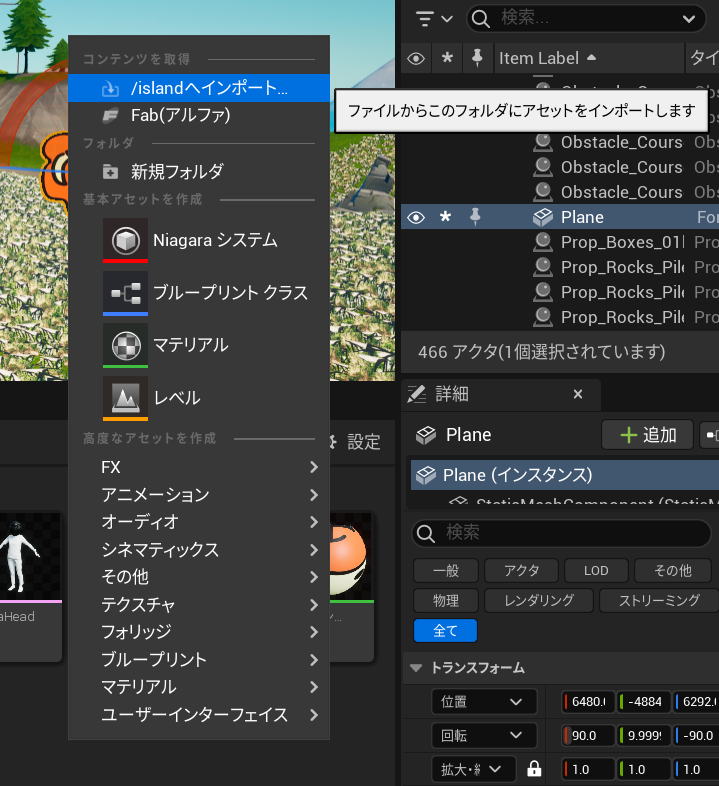The height and width of the screenshot is (786, 719).
Task: Open the テクスチャ submenu
Action: click(199, 605)
